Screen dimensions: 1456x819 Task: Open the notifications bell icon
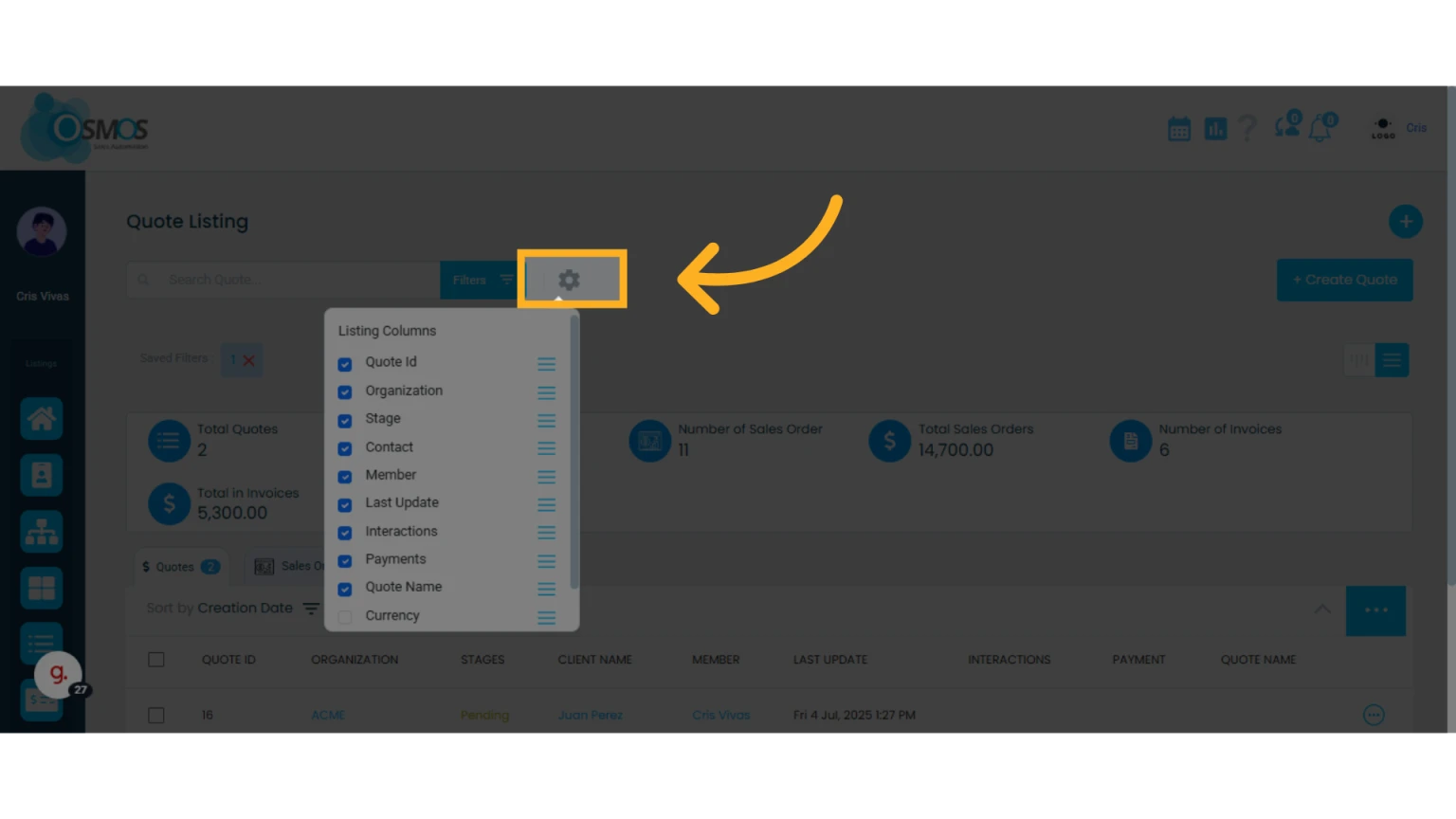coord(1322,126)
